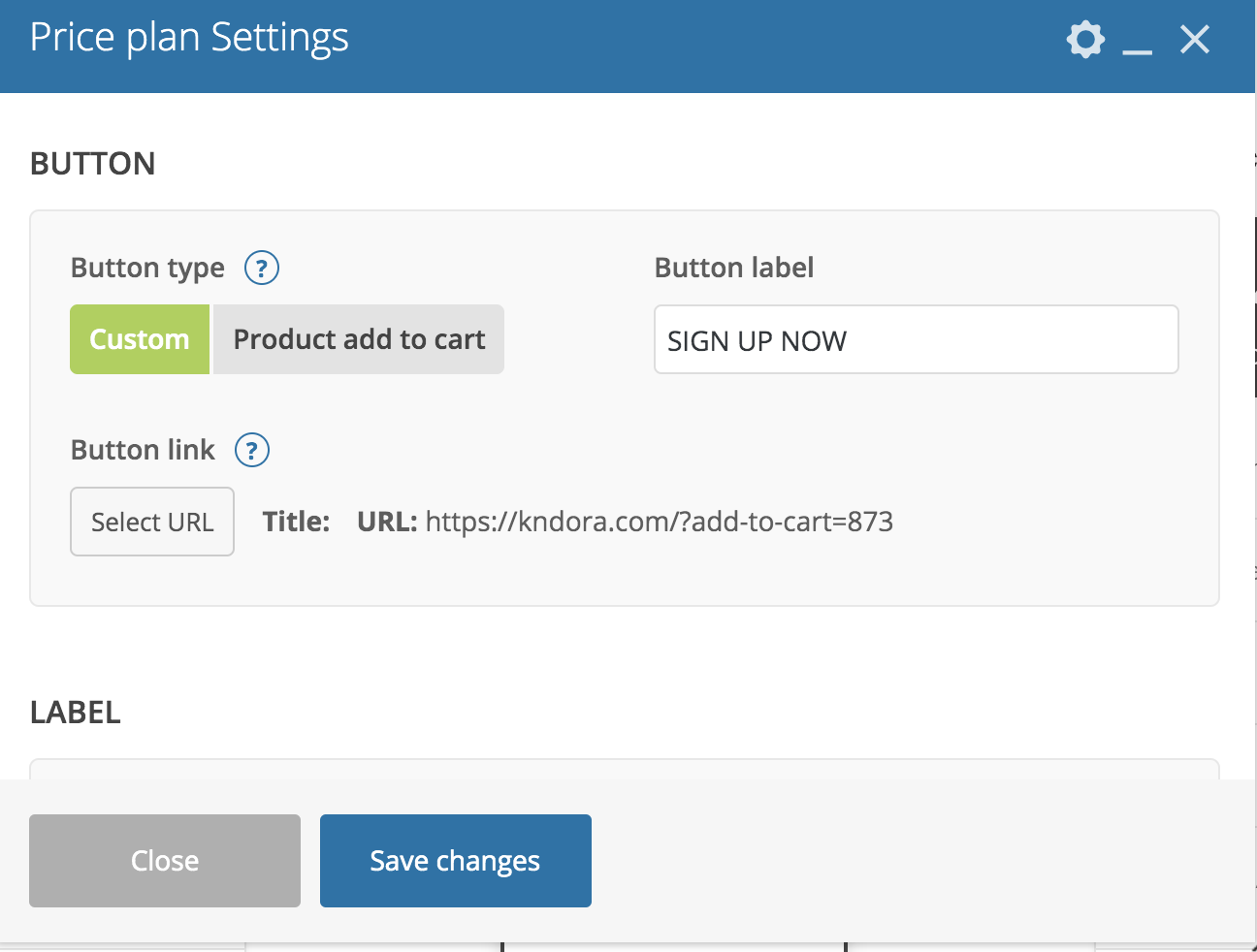Click the Button link field label
Viewport: 1257px width, 952px height.
pyautogui.click(x=143, y=450)
